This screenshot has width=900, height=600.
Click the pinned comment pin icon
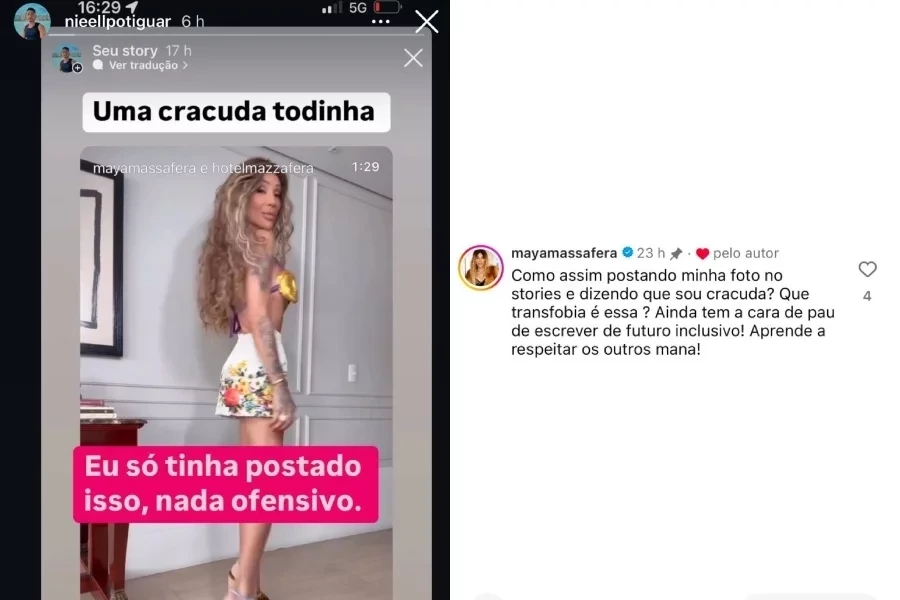(x=676, y=253)
